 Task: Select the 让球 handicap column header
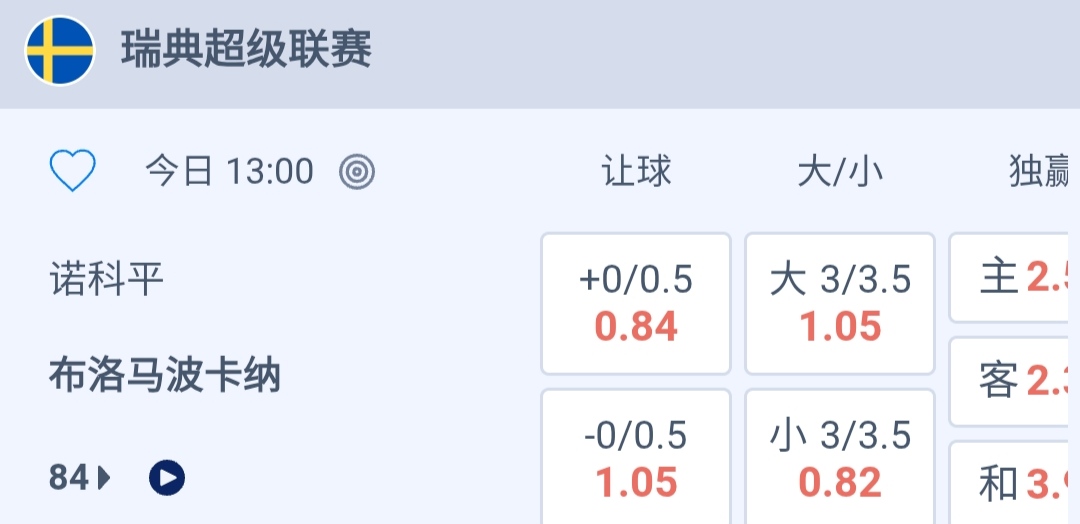click(636, 172)
